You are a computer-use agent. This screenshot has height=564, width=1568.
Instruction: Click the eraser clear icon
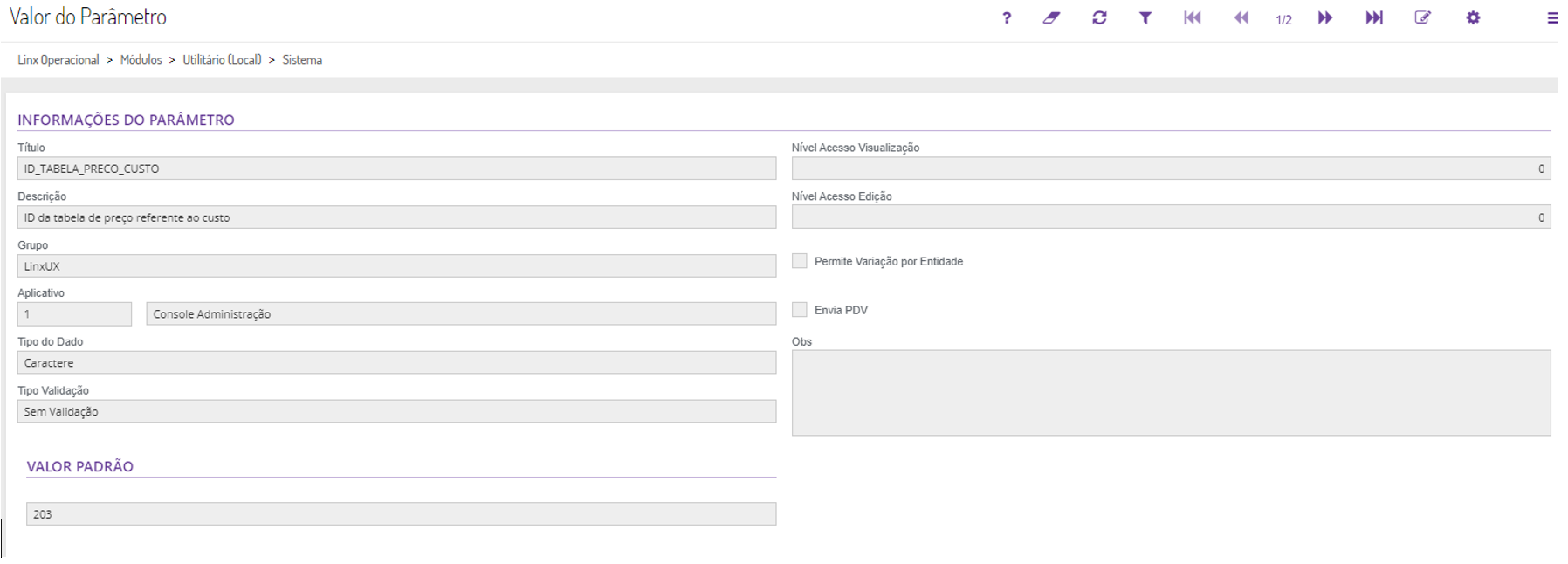pos(1051,17)
